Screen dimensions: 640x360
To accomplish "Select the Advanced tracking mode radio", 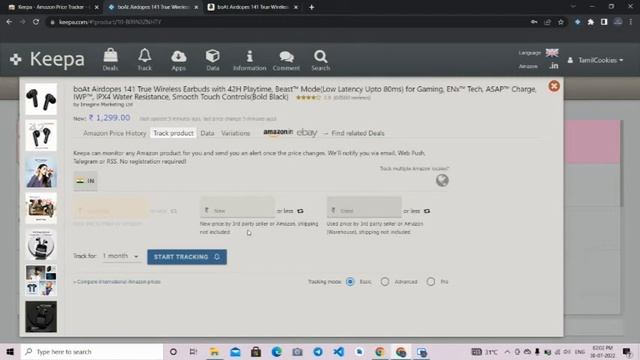I will click(384, 282).
